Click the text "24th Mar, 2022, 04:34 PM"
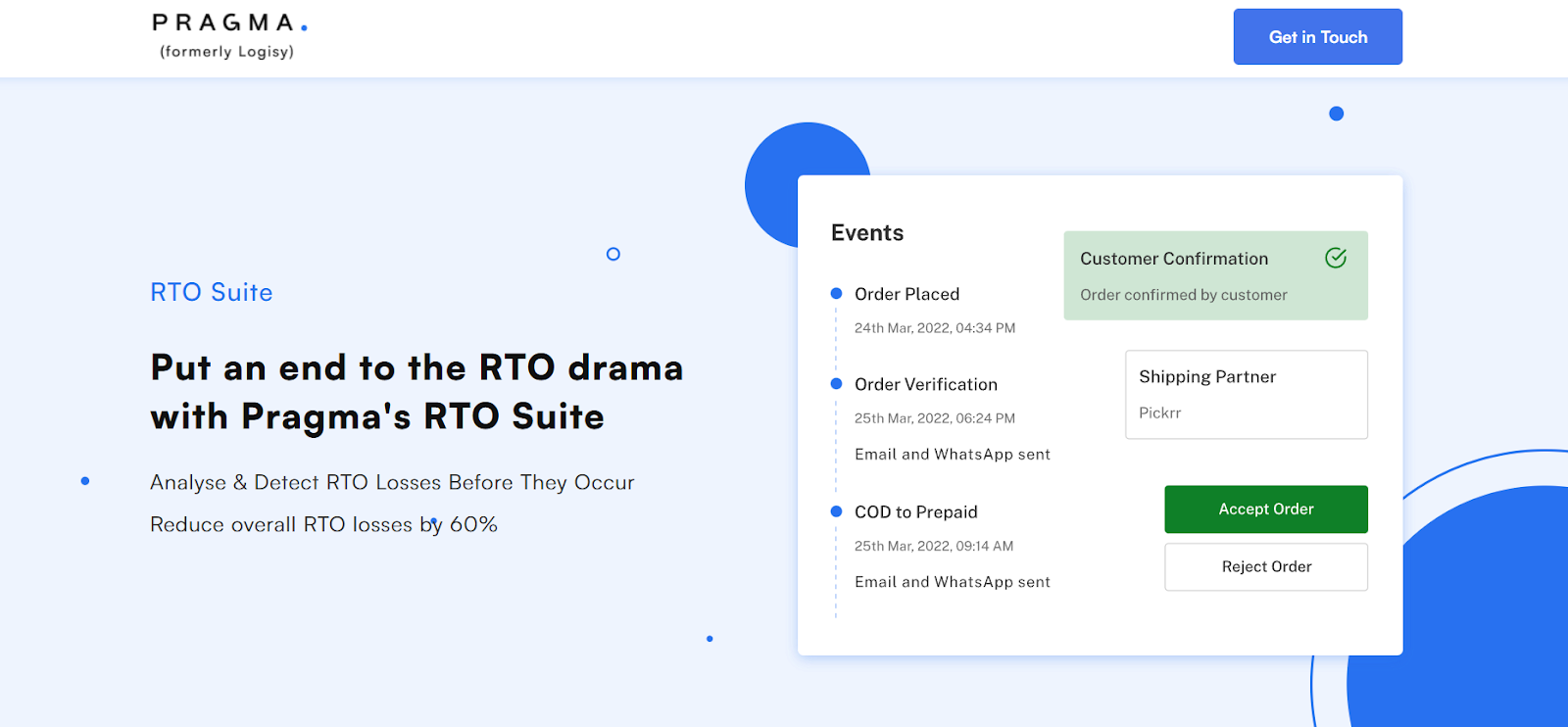Screen dimensions: 1568x727 coord(935,328)
